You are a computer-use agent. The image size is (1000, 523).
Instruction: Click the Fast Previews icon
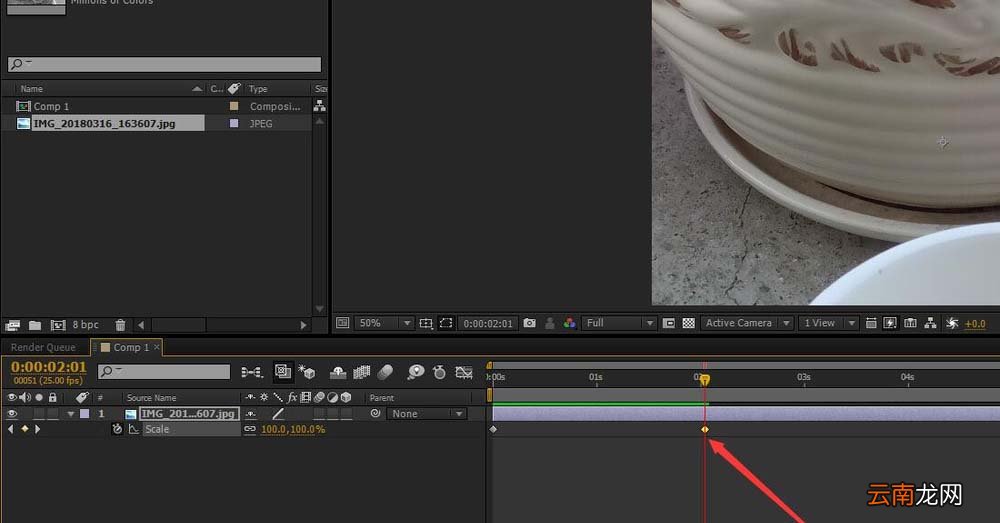pyautogui.click(x=890, y=323)
